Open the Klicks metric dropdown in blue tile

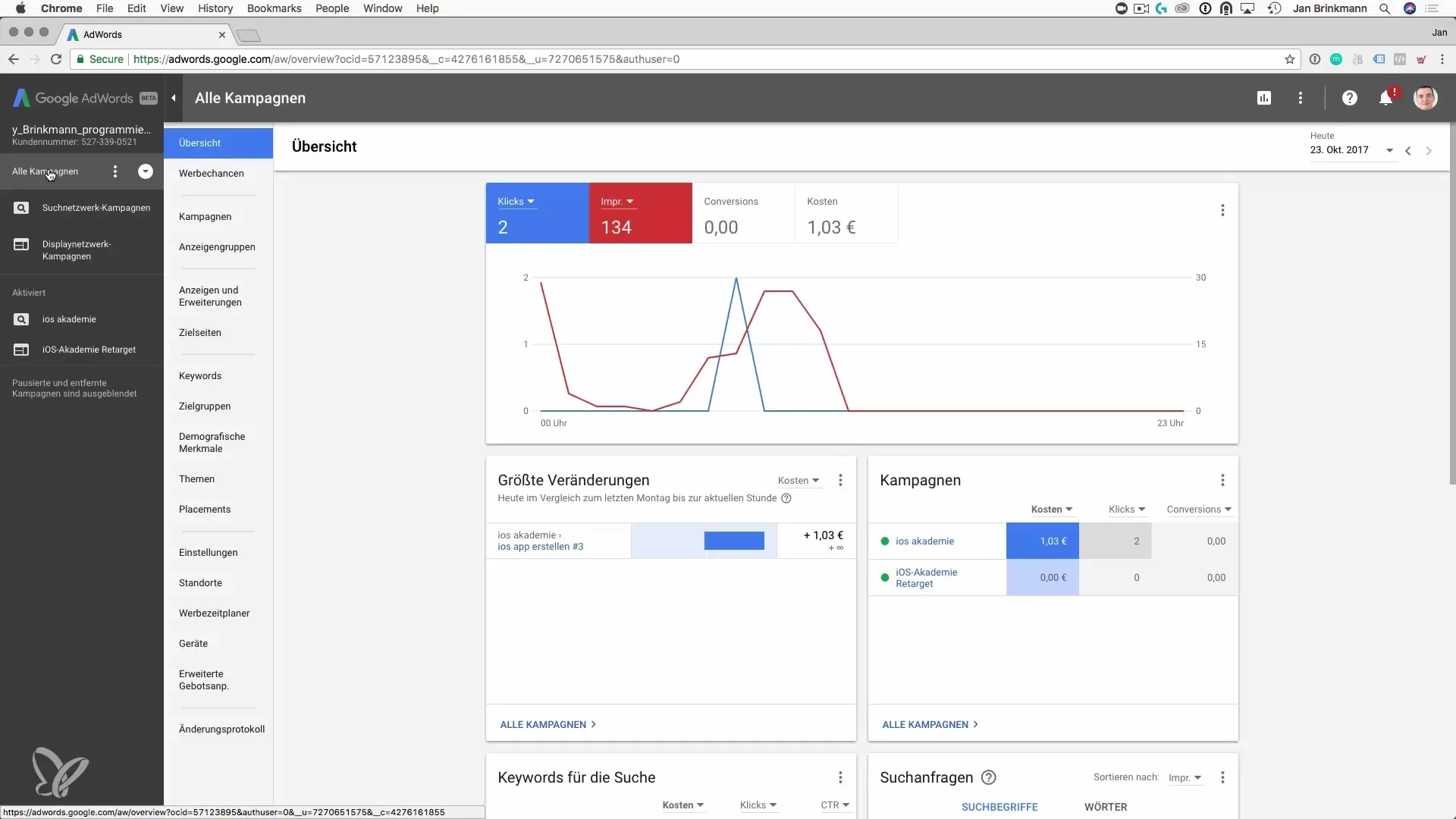click(x=516, y=202)
